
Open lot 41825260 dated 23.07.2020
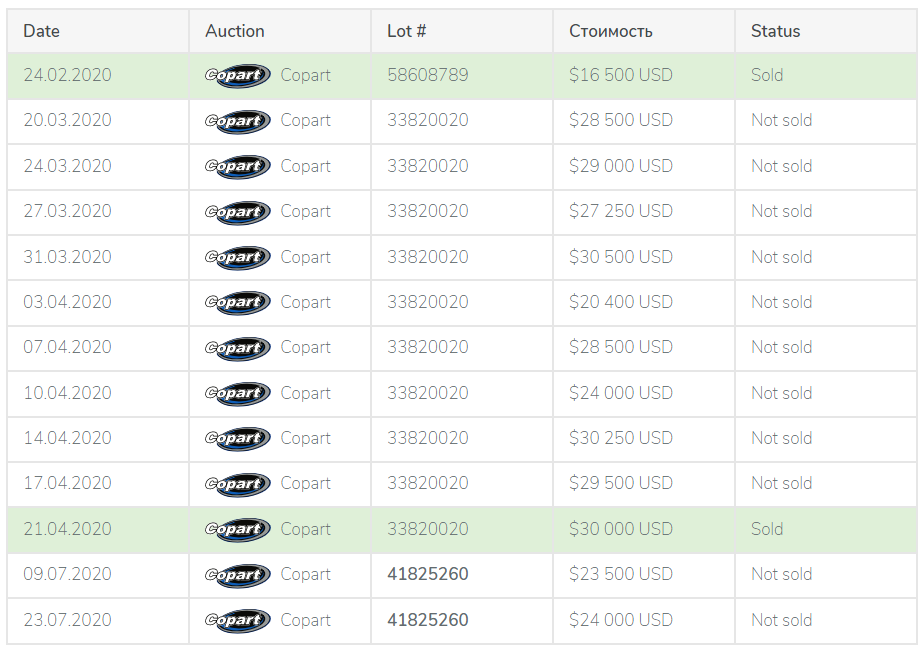[427, 620]
